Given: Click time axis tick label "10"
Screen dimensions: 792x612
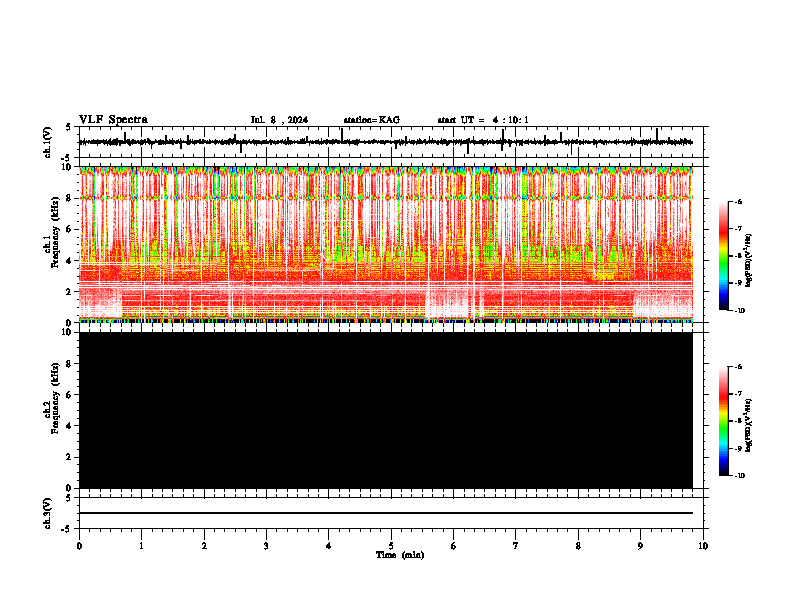Looking at the screenshot, I should 703,546.
